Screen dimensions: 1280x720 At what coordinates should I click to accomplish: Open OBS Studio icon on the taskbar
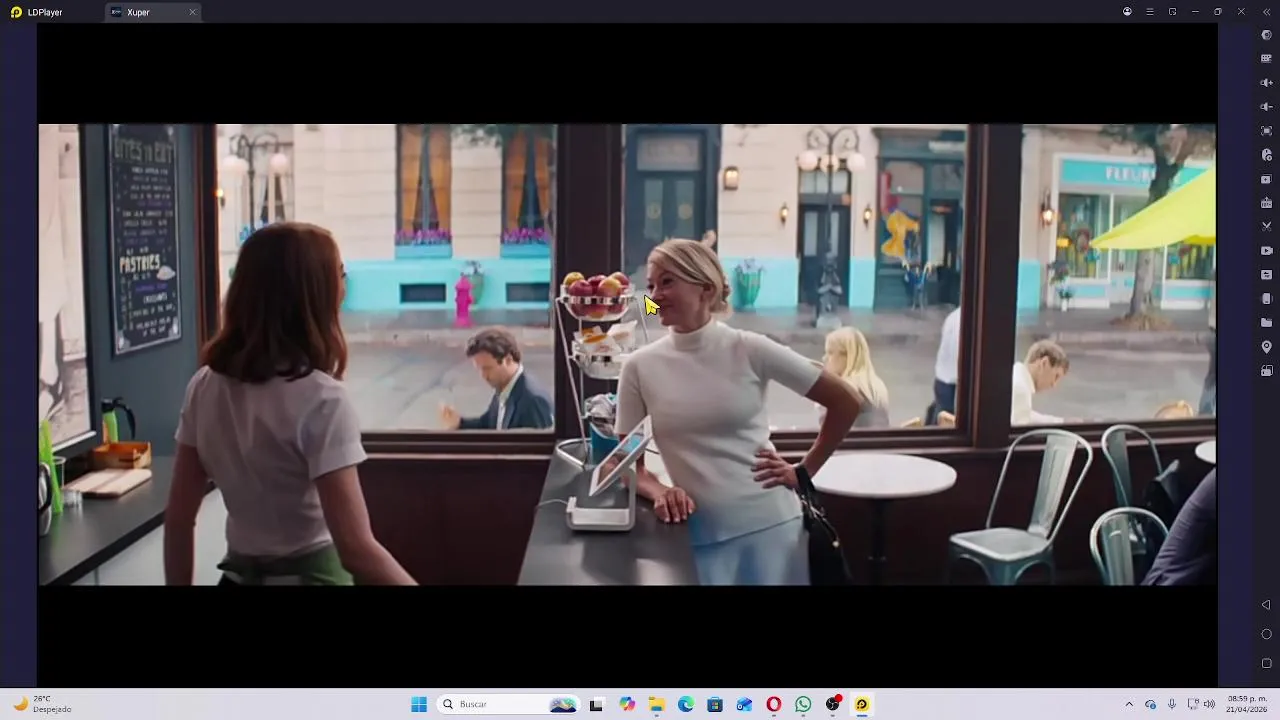point(833,704)
